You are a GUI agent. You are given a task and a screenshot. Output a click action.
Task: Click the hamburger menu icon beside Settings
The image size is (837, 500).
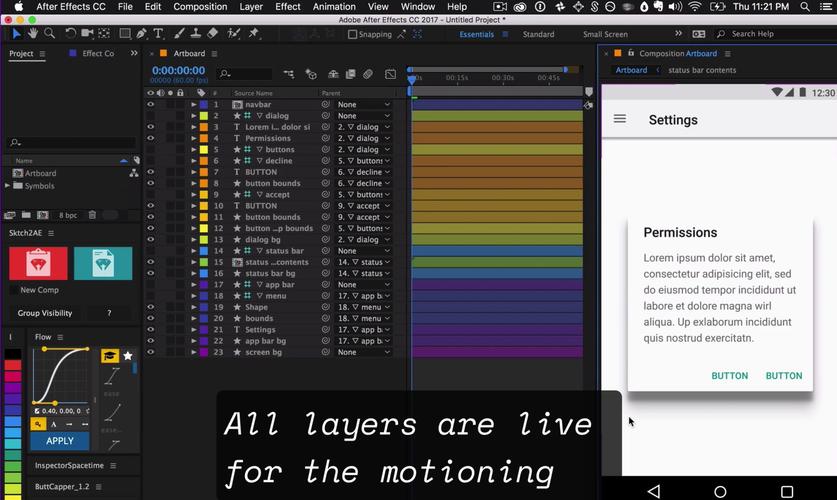pos(620,118)
